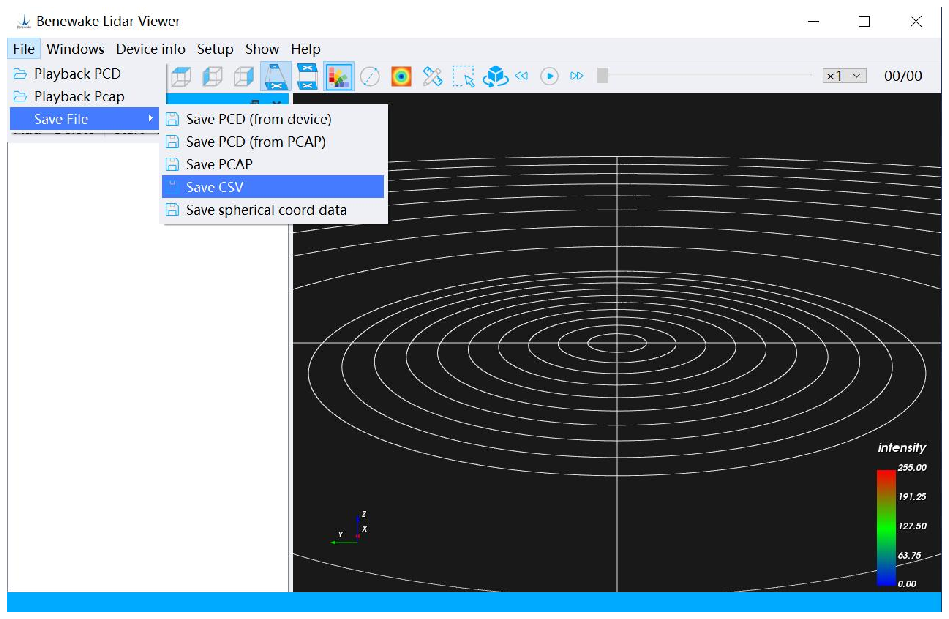The height and width of the screenshot is (619, 949).
Task: Open the Help menu
Action: 306,49
